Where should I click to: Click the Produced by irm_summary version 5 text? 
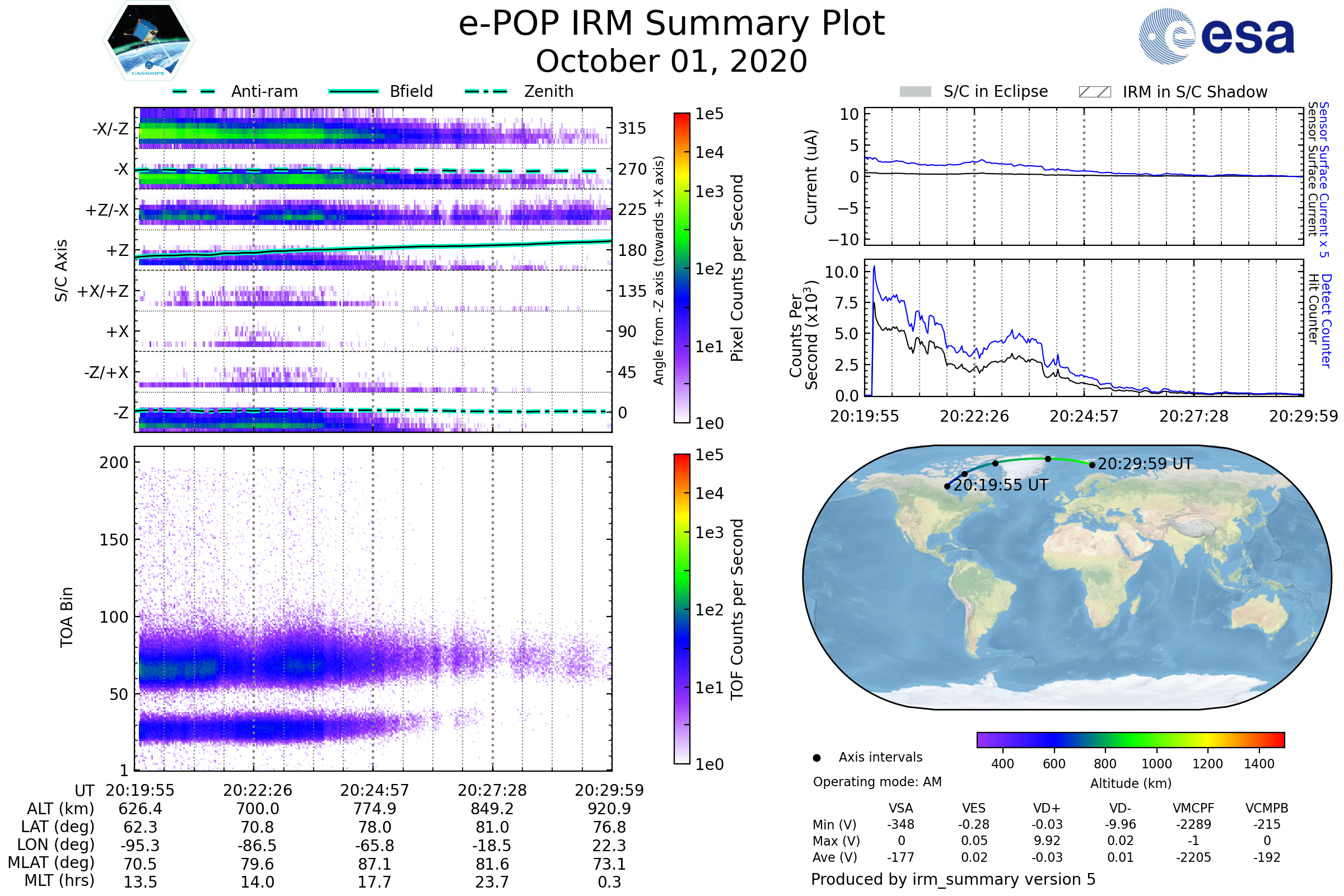tap(953, 879)
